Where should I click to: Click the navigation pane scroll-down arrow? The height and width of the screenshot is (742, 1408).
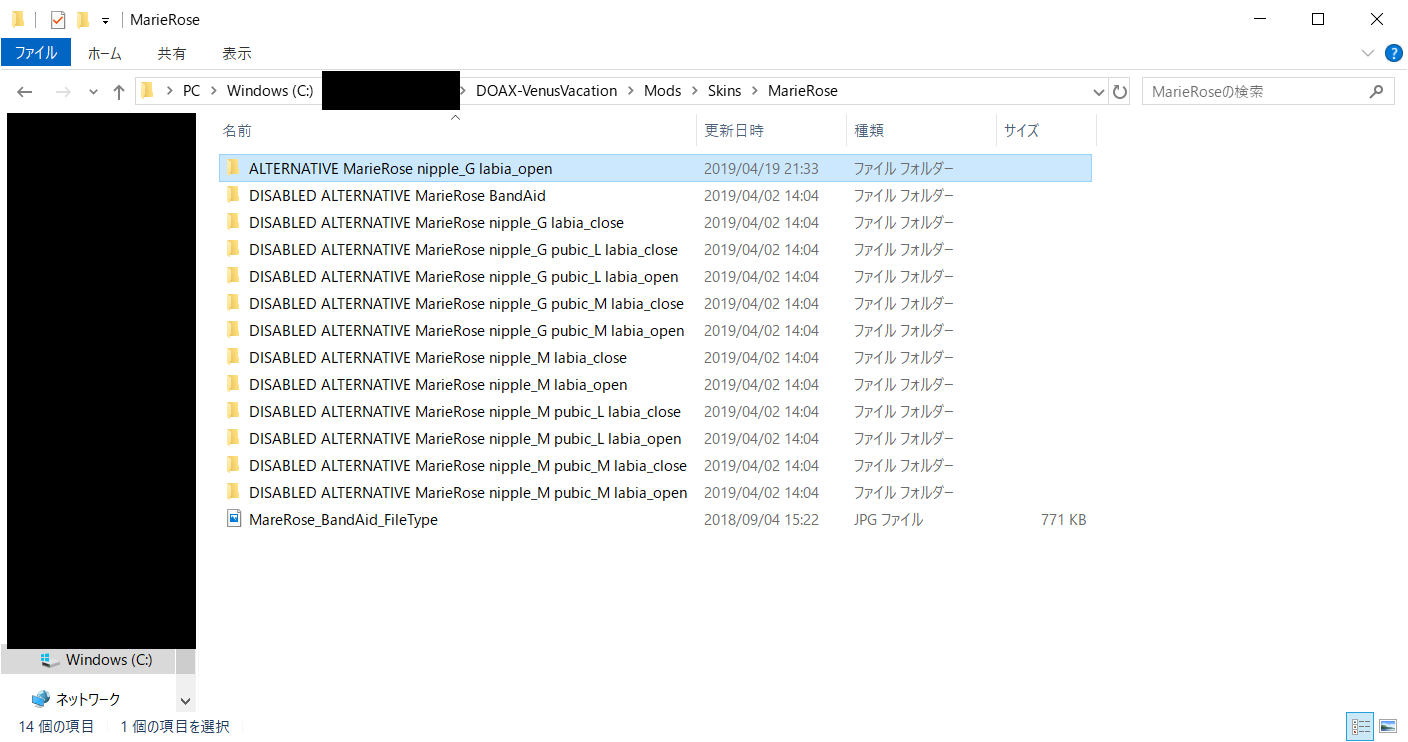185,702
